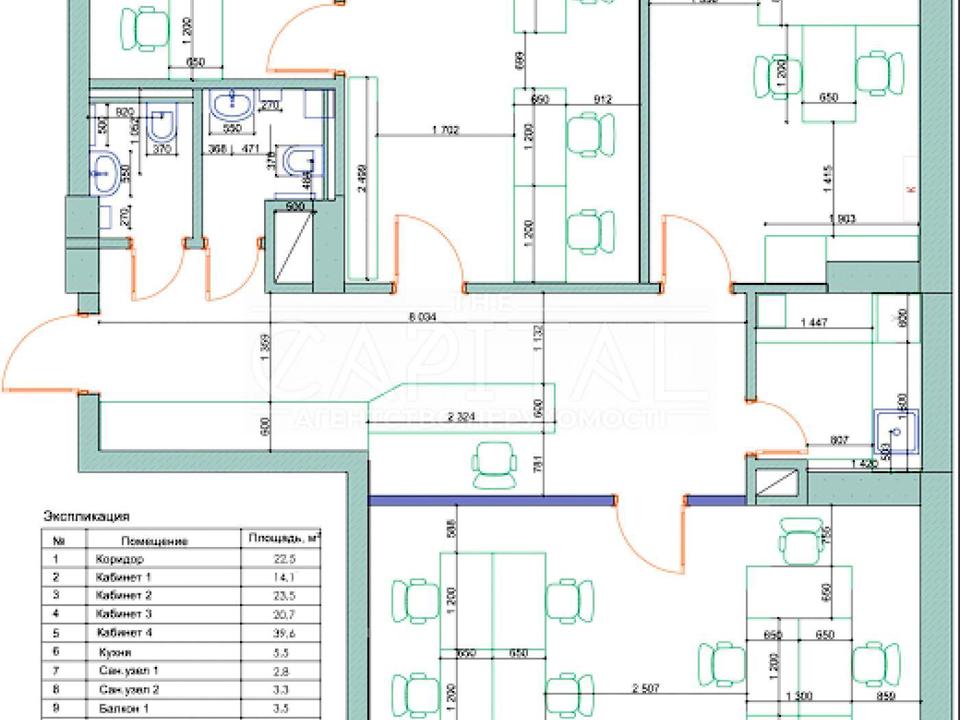
Task: Click the Площадь, м² column header
Action: (284, 539)
